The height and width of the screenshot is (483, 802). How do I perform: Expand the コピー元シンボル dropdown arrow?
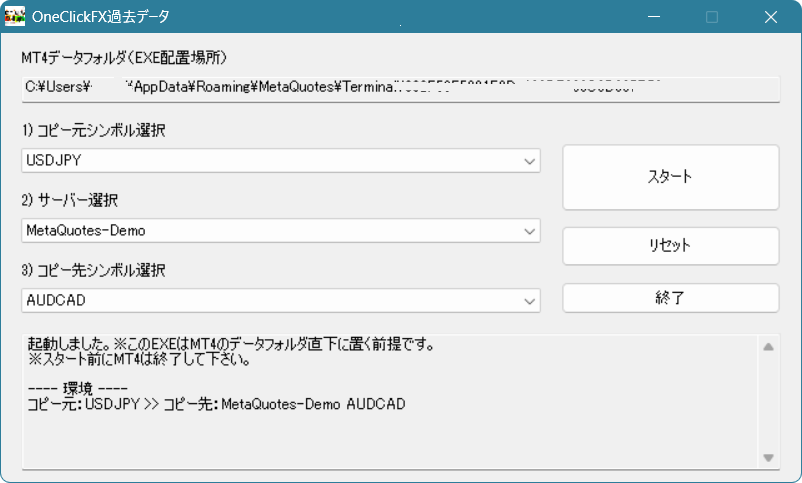tap(529, 161)
